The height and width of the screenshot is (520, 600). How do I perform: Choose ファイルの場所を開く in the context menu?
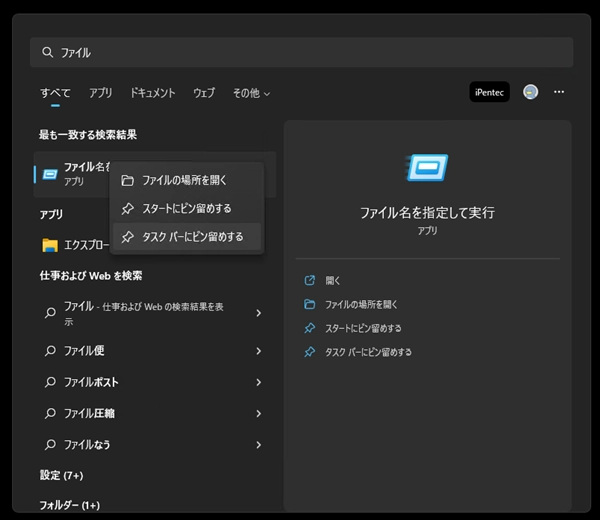(x=187, y=180)
